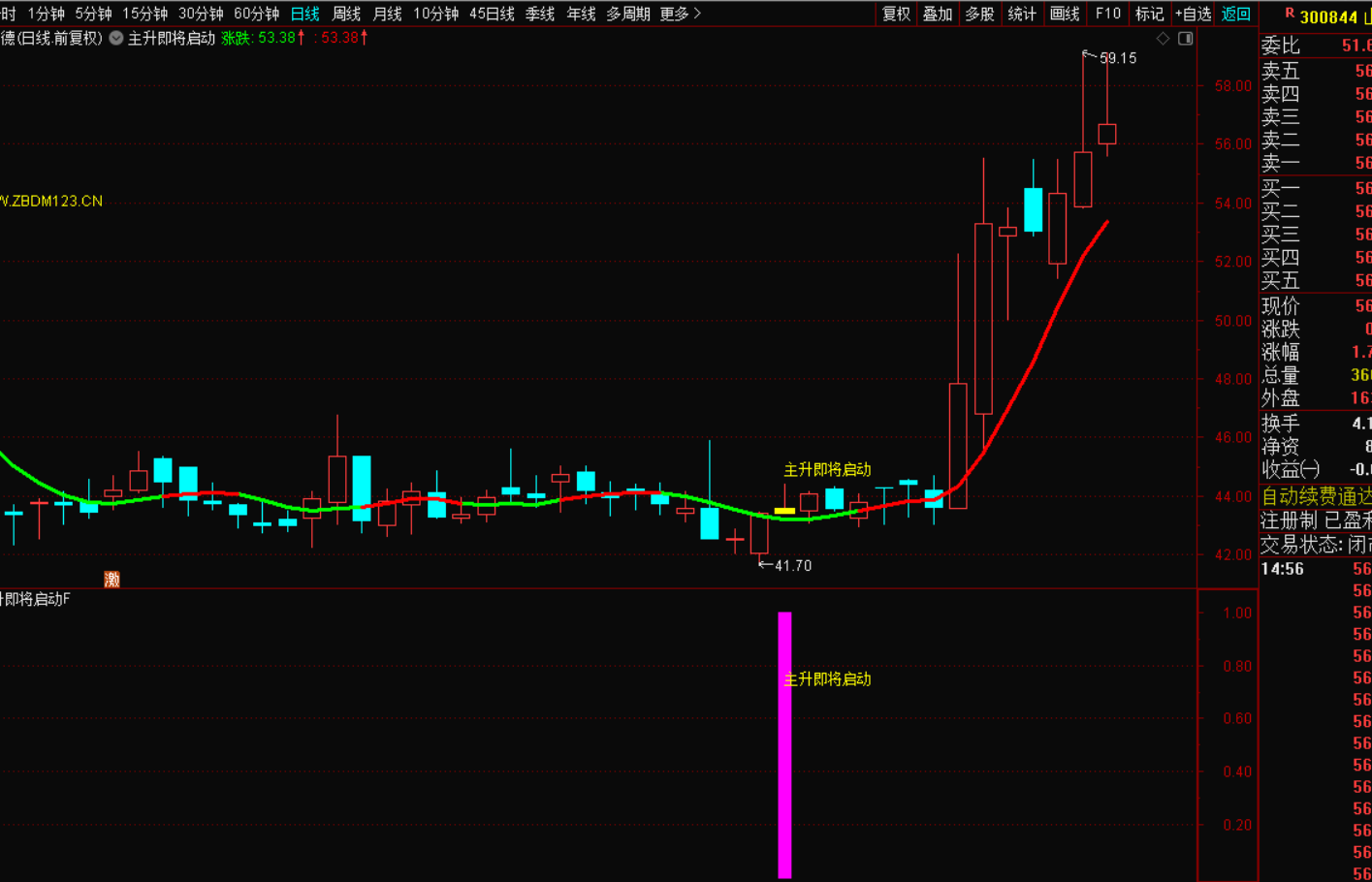The height and width of the screenshot is (882, 1372).
Task: Open the 画线 drawing tools
Action: pos(1064,14)
